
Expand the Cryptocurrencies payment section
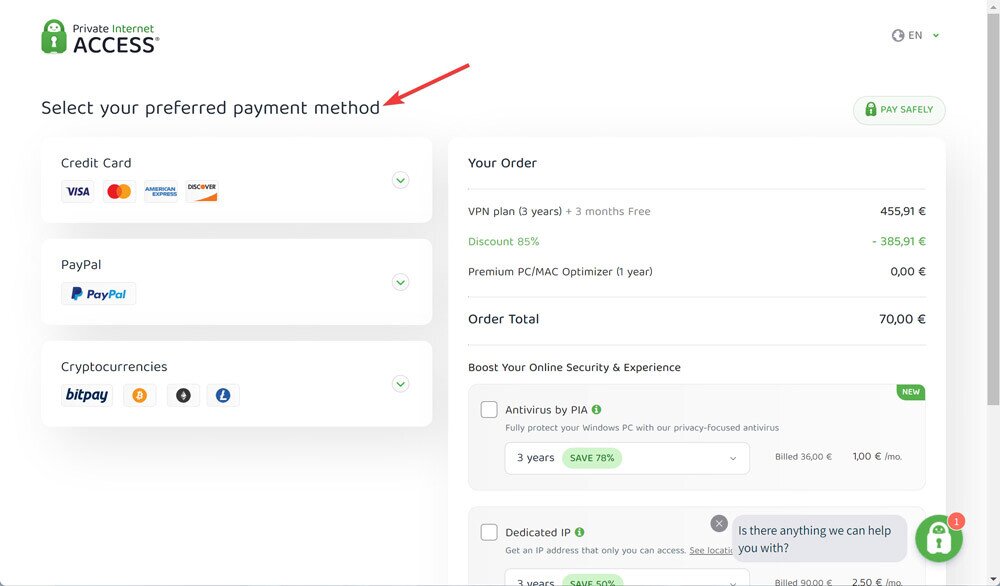[401, 384]
